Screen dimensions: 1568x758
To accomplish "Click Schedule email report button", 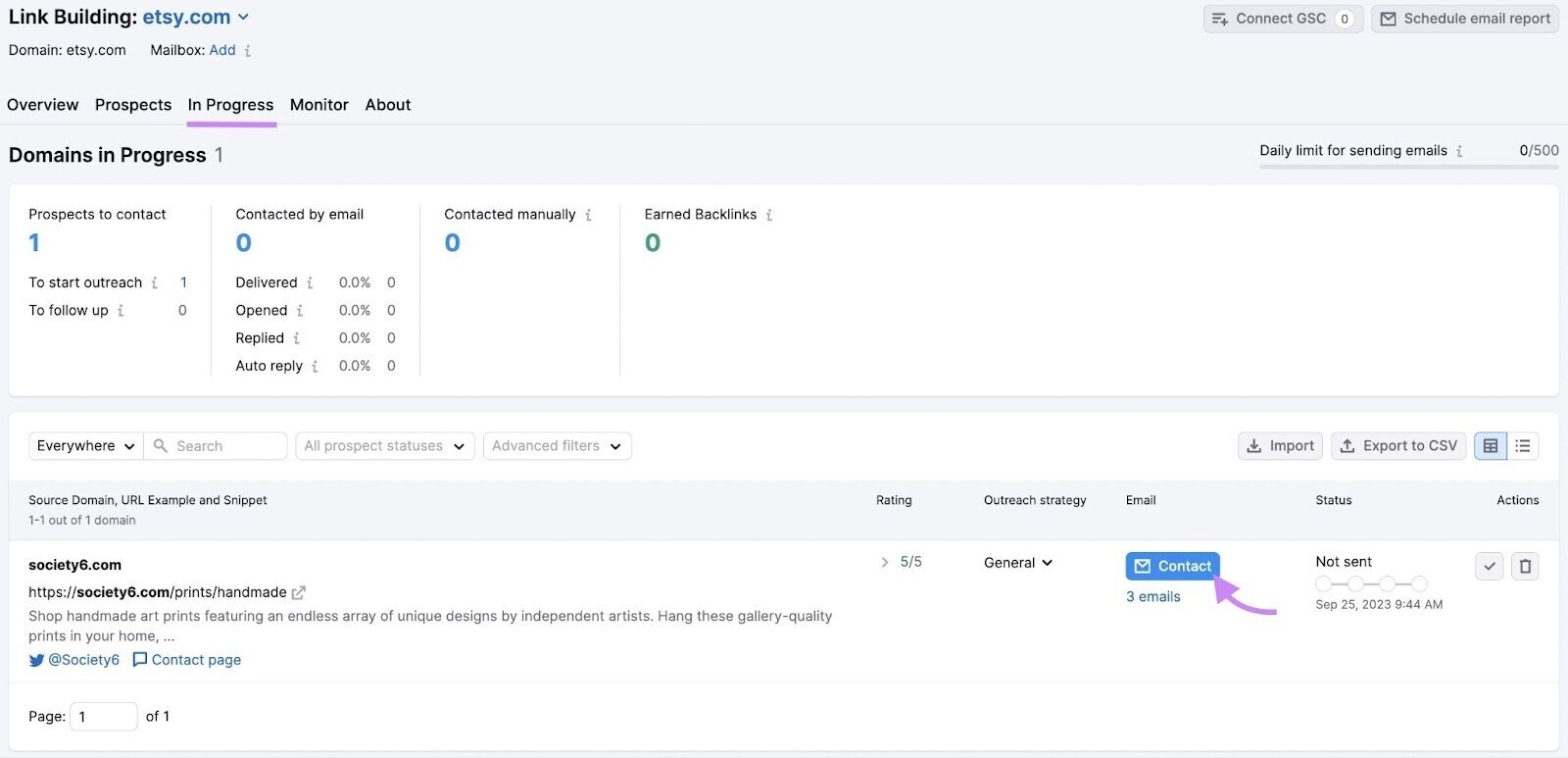I will [1465, 19].
